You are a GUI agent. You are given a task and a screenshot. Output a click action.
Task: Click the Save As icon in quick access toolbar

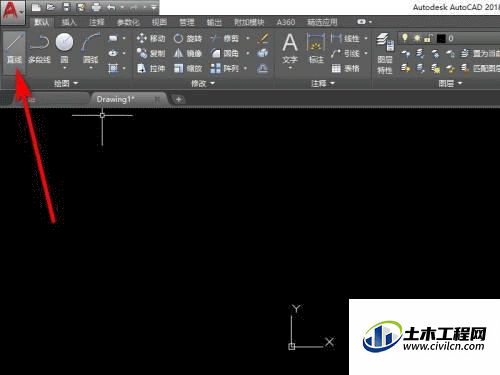(x=81, y=7)
